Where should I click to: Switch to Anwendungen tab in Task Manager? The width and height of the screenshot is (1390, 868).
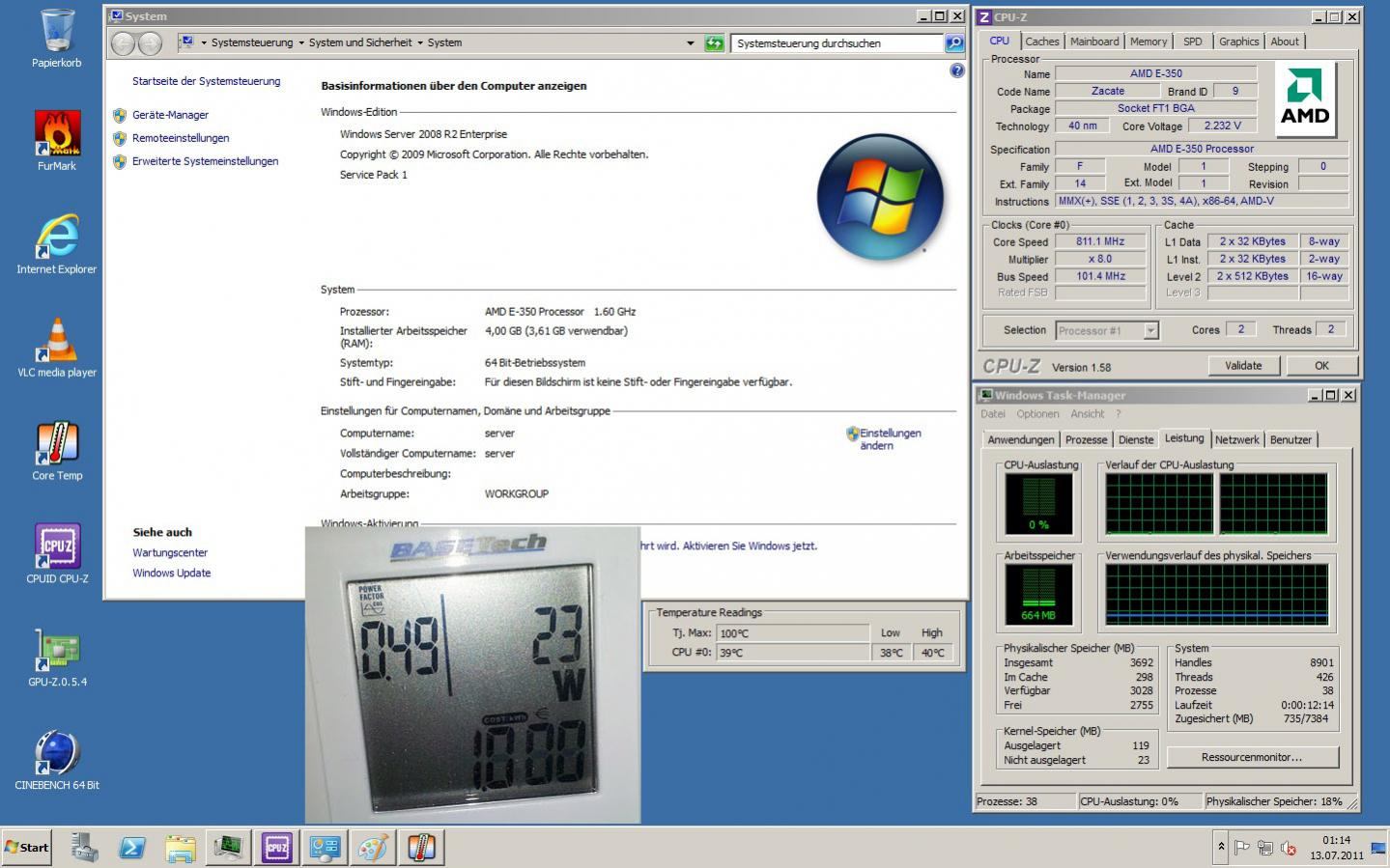tap(1021, 439)
